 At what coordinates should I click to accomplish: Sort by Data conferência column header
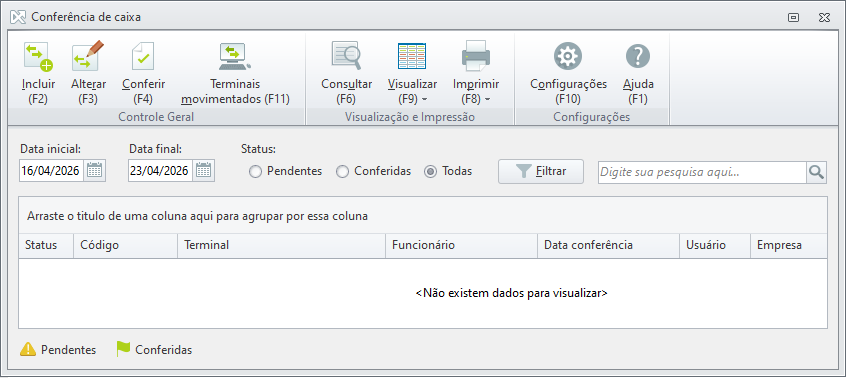click(x=608, y=245)
